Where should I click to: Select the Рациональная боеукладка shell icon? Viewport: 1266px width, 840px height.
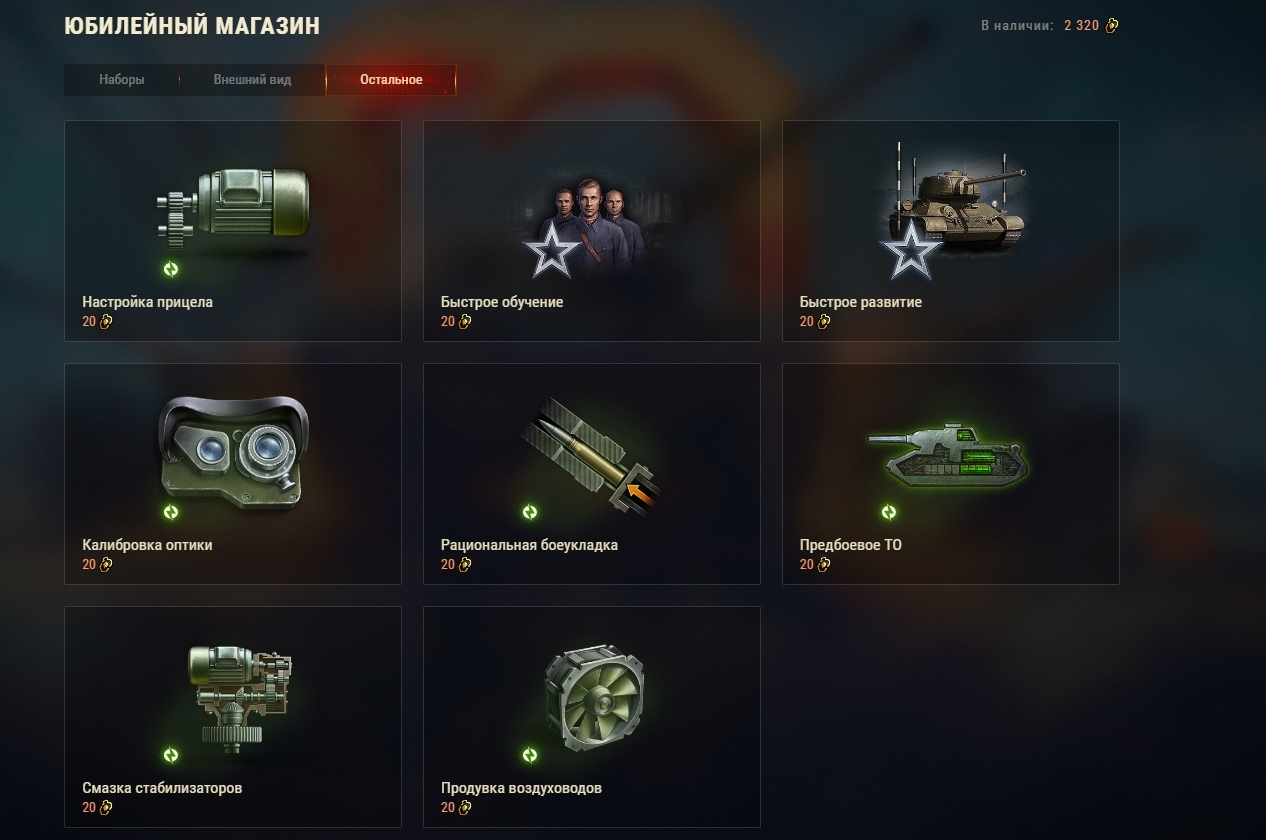[x=592, y=455]
